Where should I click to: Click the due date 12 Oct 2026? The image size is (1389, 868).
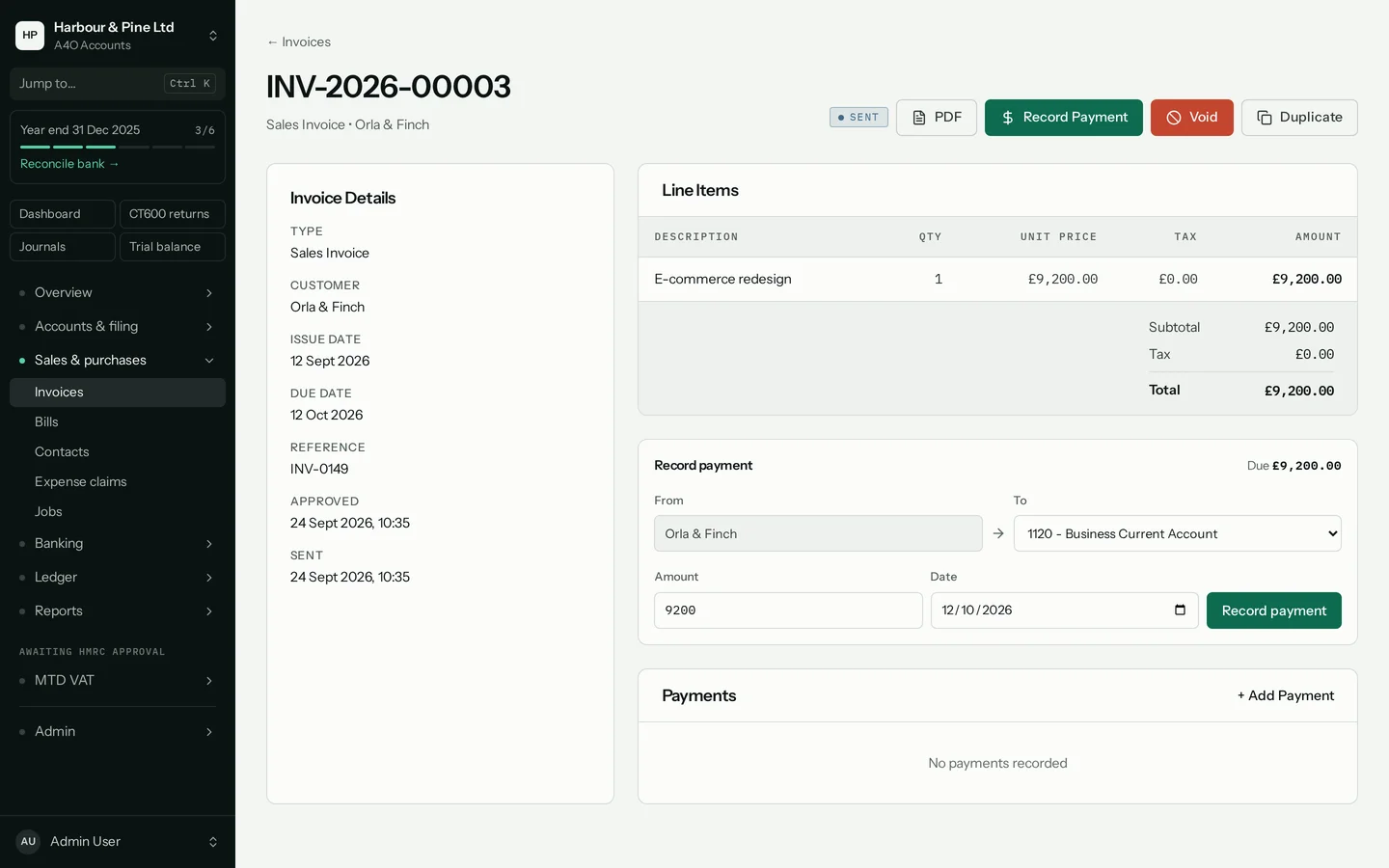(x=327, y=416)
